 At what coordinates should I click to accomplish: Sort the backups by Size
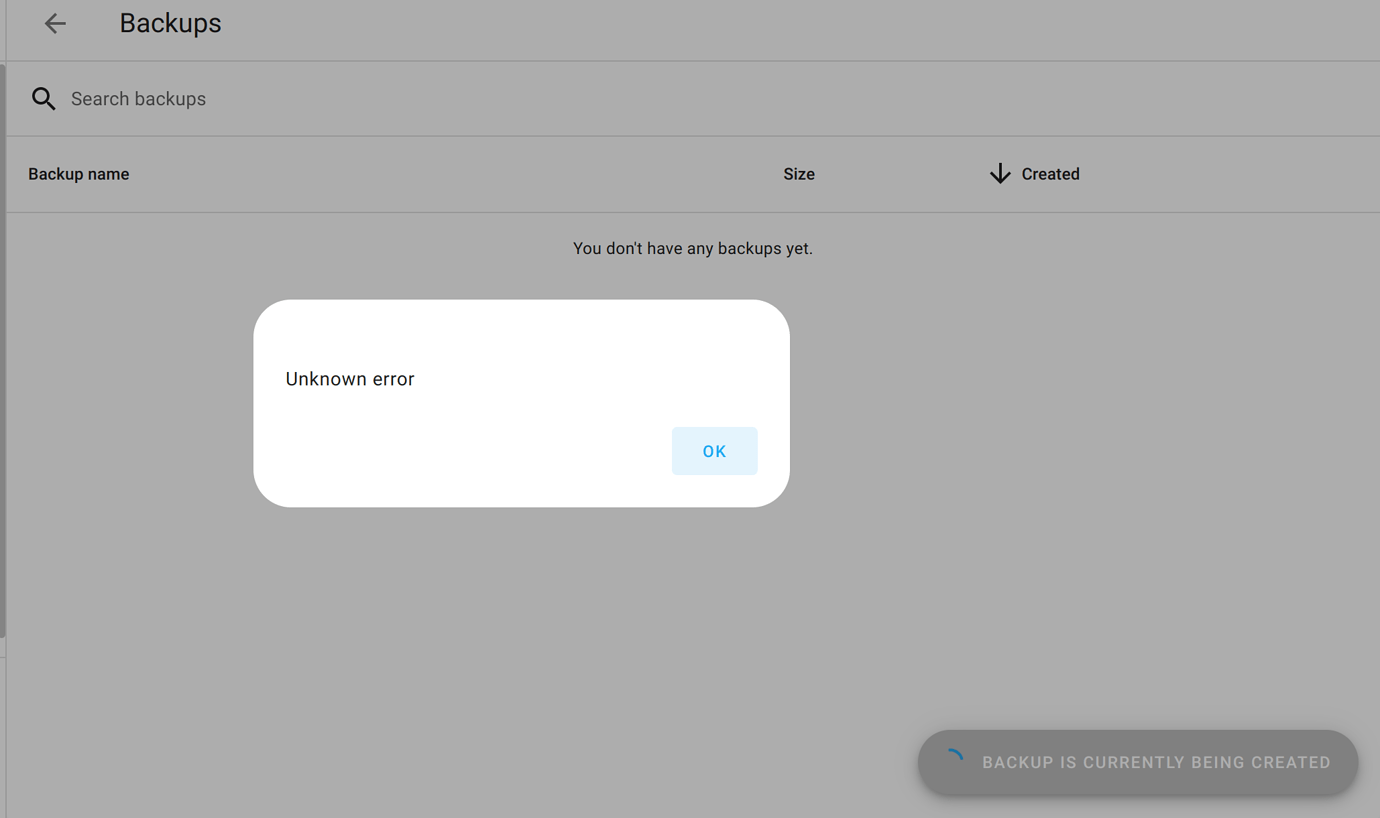click(799, 173)
